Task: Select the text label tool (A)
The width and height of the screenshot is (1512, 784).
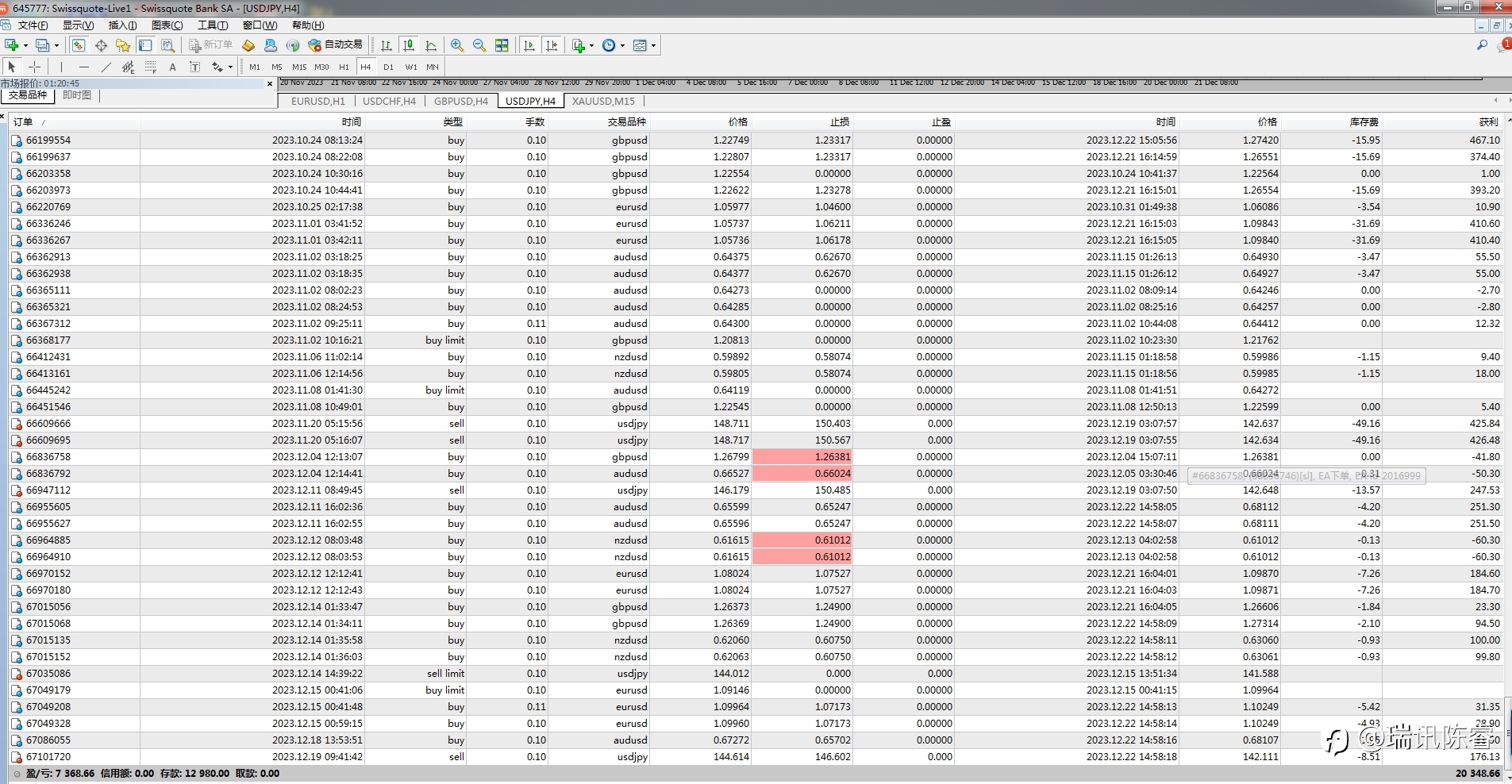Action: [172, 67]
